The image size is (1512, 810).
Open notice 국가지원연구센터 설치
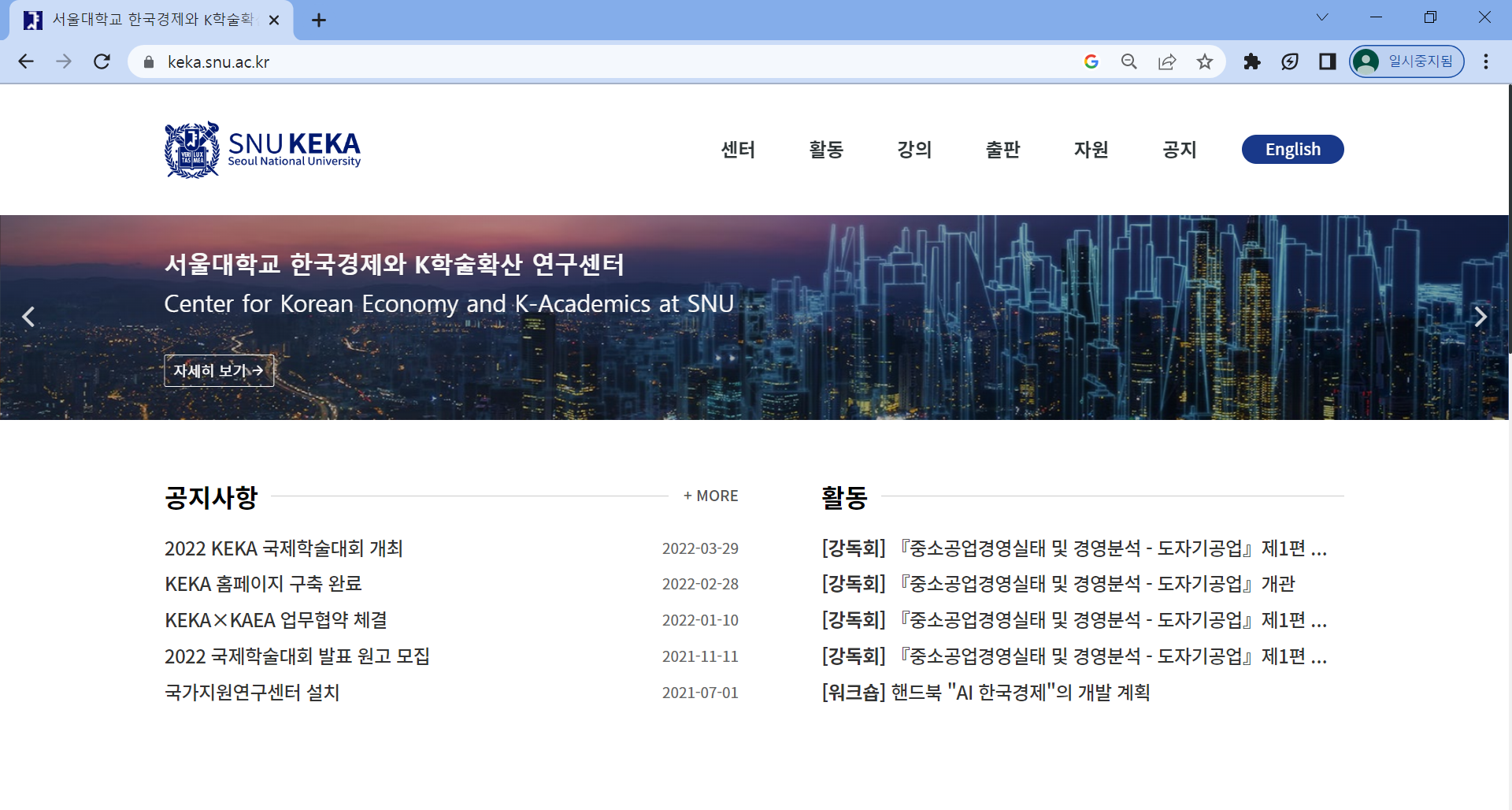(252, 693)
